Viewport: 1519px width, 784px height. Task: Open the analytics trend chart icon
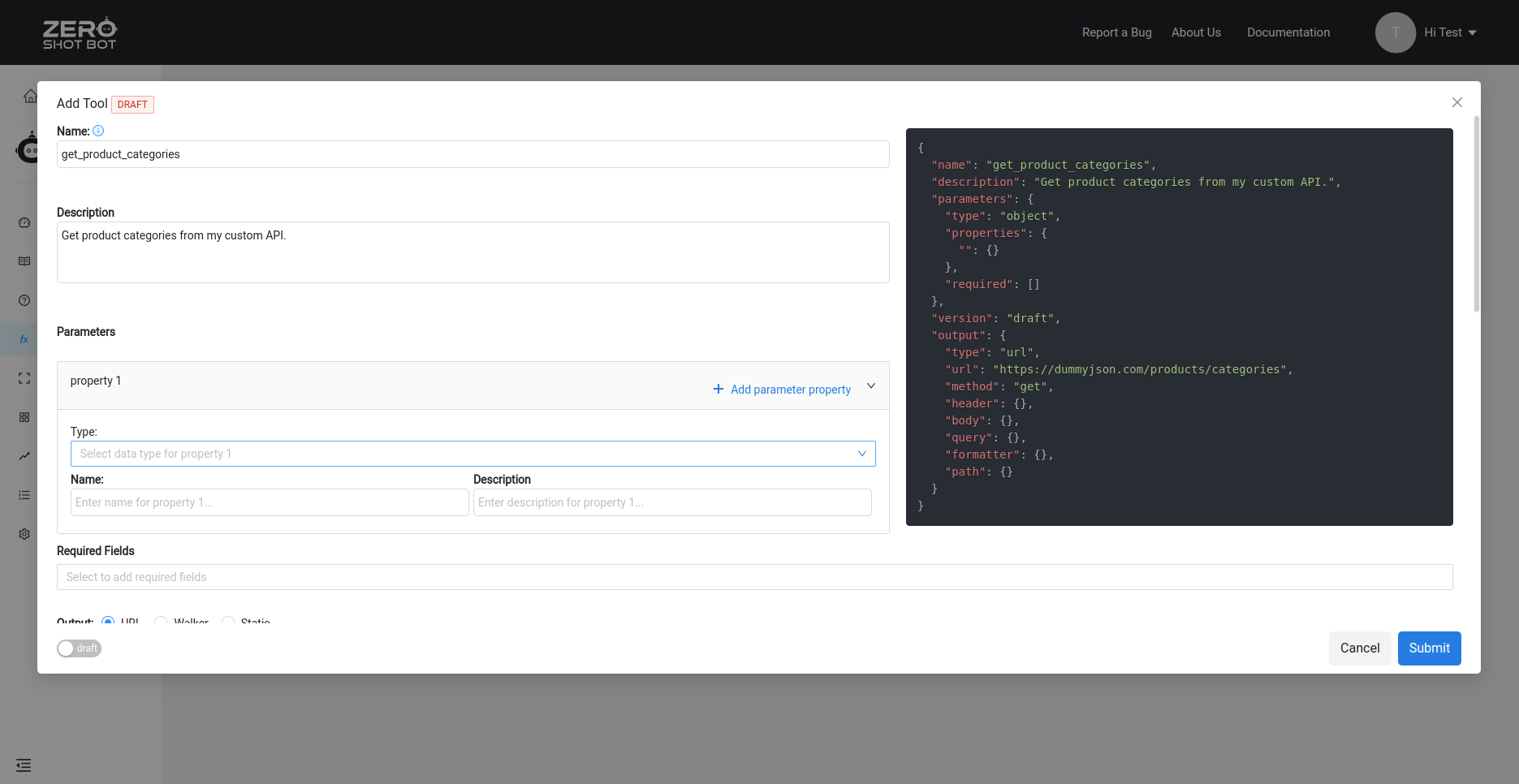click(x=24, y=456)
